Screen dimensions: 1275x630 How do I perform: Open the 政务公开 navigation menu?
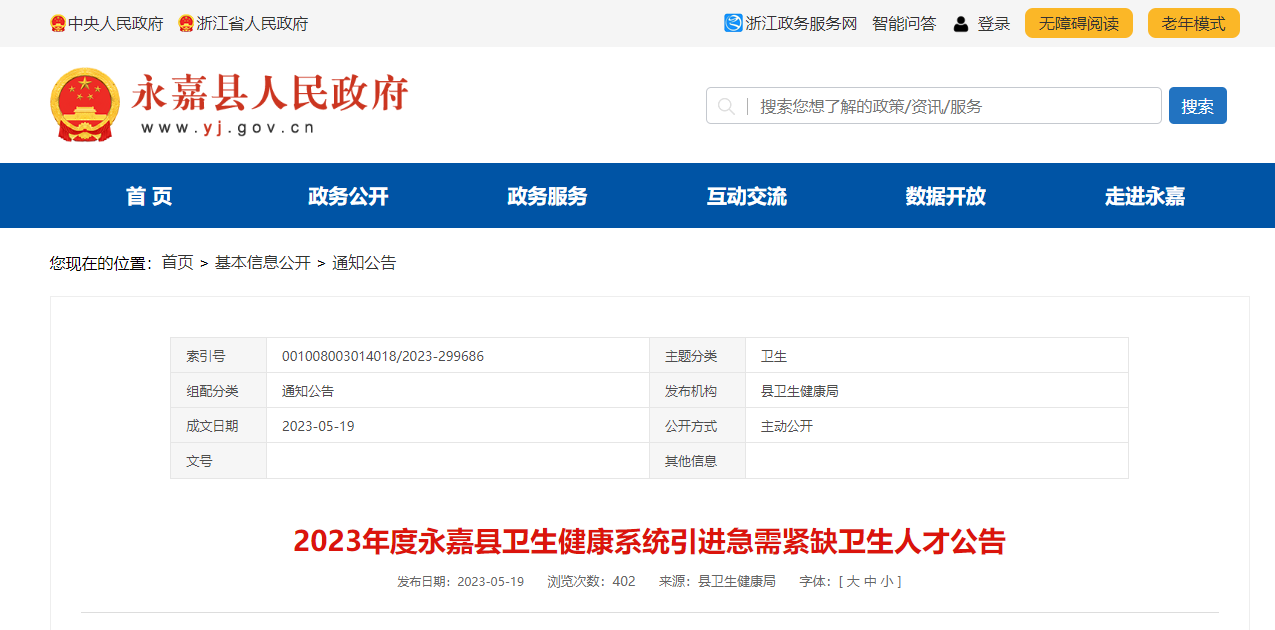click(348, 196)
